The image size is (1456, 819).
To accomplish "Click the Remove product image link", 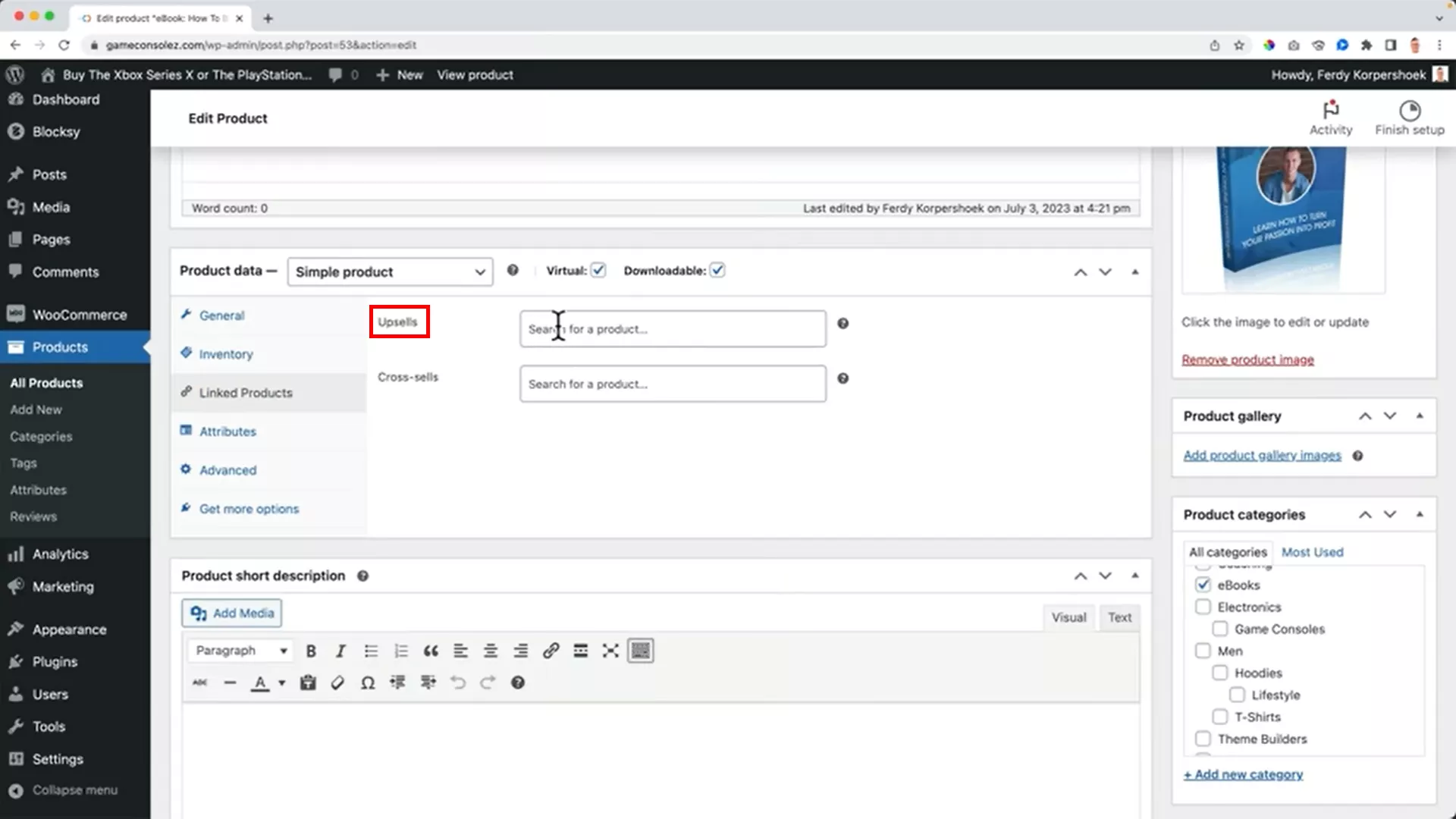I will pyautogui.click(x=1247, y=359).
